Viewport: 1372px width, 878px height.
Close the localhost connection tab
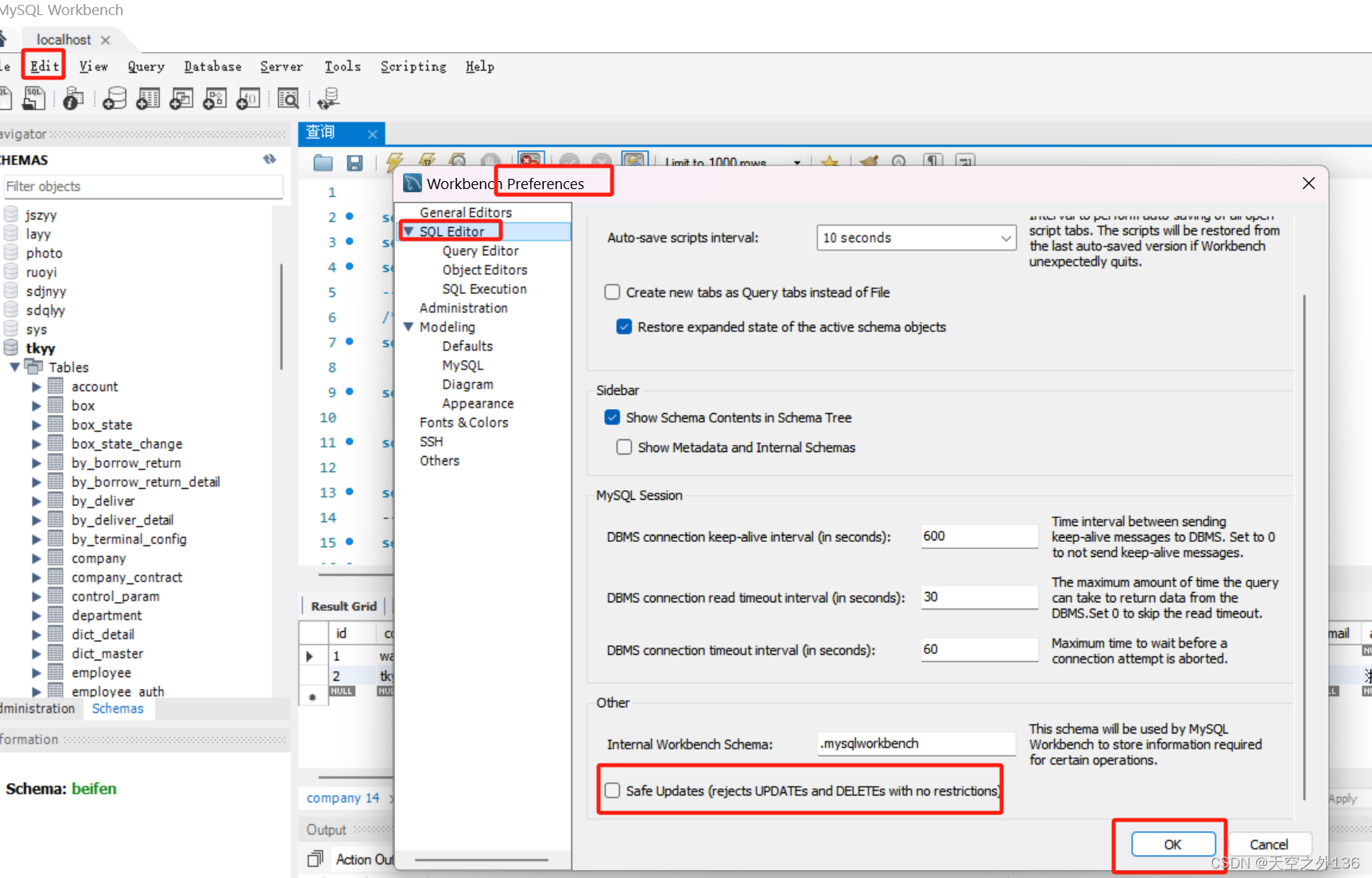106,40
